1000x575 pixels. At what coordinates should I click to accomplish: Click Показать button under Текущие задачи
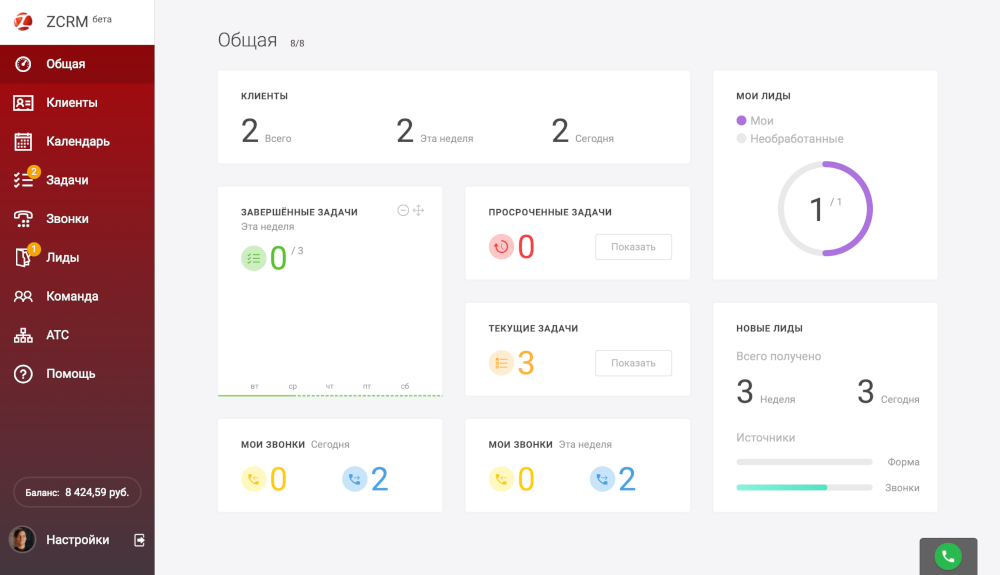tap(633, 363)
